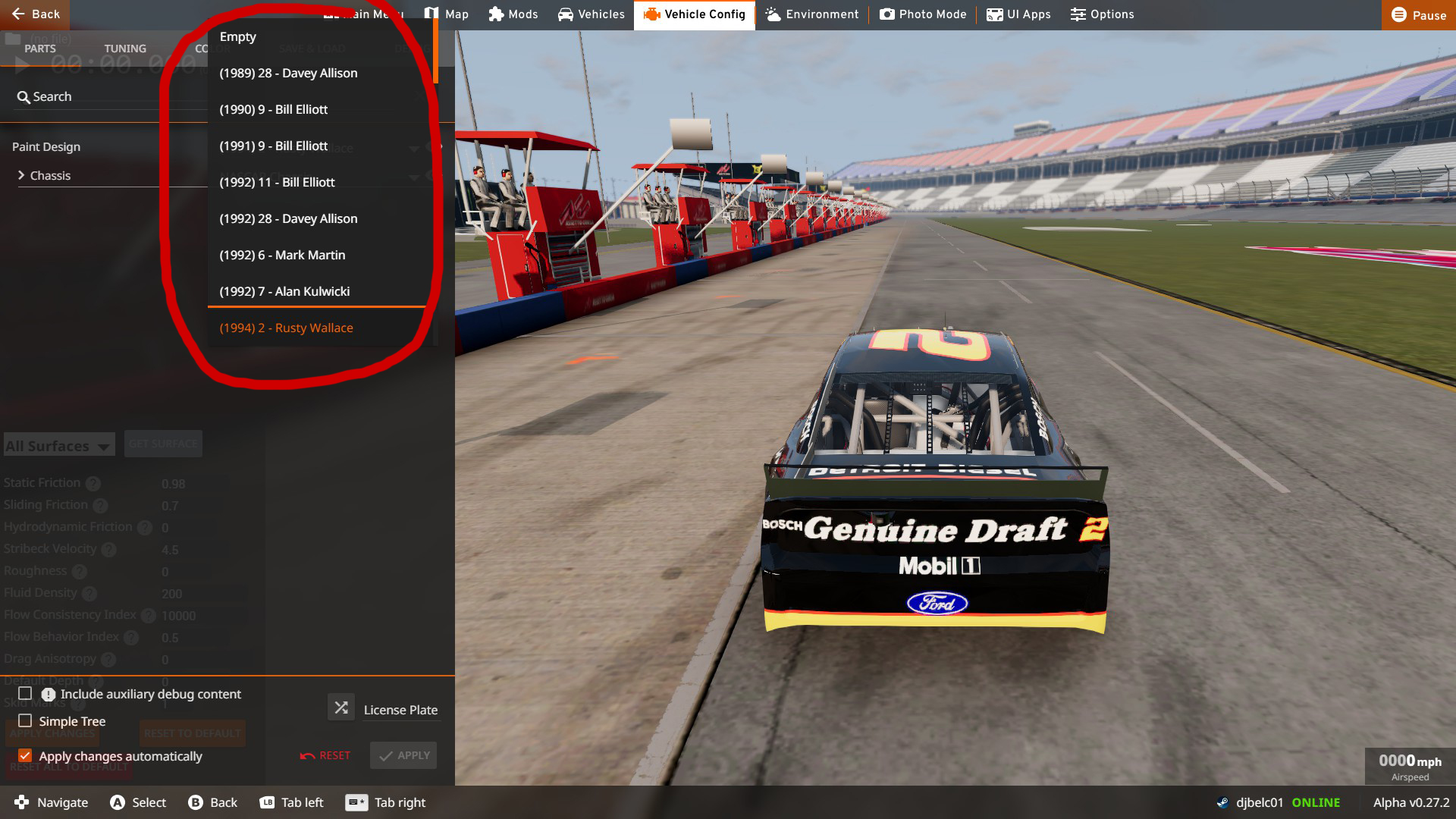Toggle Include auxiliary debug content checkbox
The height and width of the screenshot is (819, 1456).
[25, 694]
